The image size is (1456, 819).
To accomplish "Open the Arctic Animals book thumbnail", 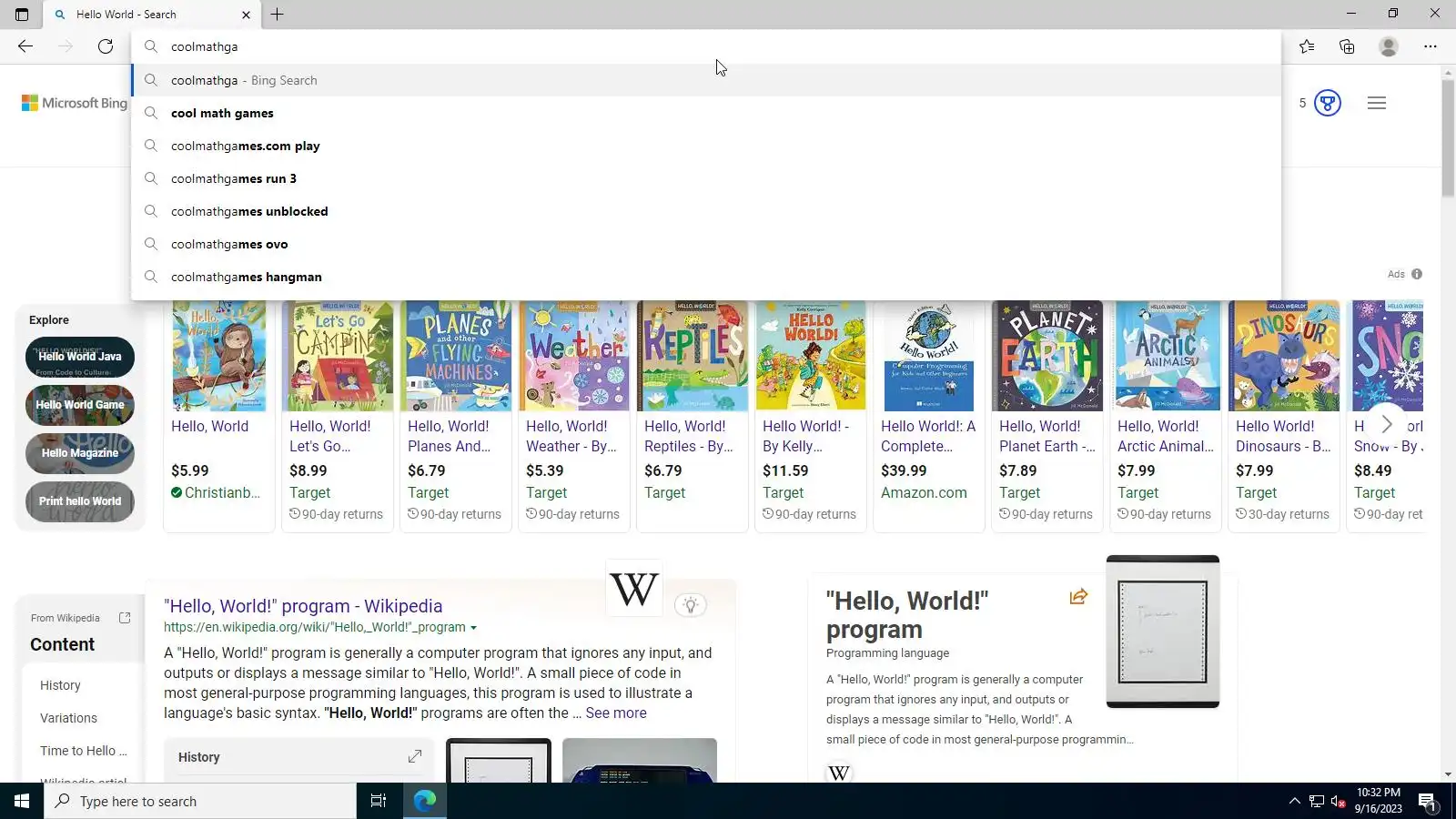I will point(1166,357).
